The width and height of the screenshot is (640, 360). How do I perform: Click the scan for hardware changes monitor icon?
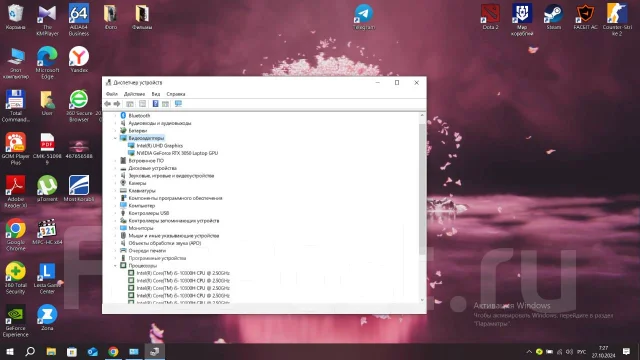(x=178, y=104)
